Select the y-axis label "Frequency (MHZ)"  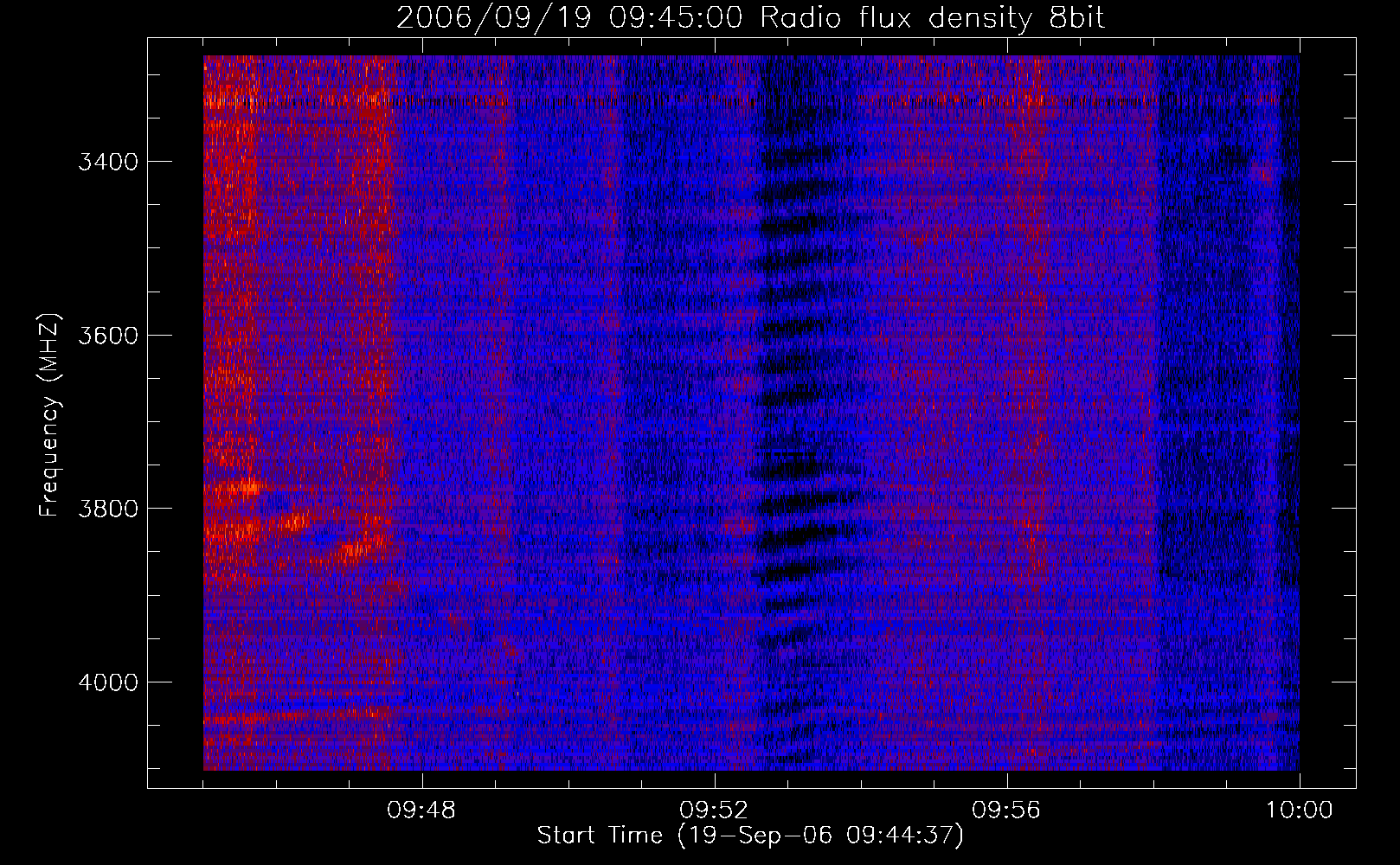click(x=50, y=415)
